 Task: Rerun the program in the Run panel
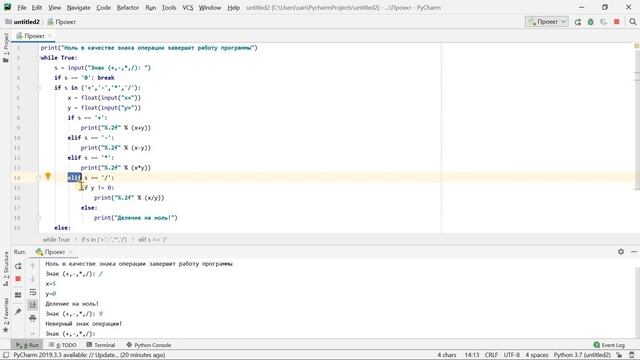[x=18, y=266]
